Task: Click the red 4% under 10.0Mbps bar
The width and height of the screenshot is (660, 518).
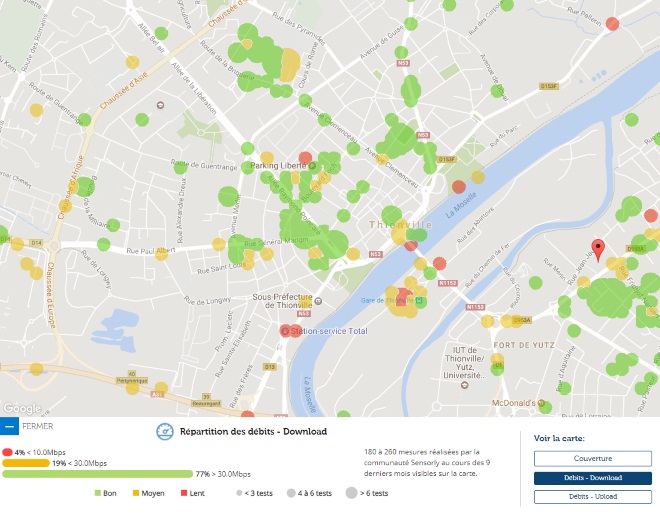Action: click(x=7, y=452)
